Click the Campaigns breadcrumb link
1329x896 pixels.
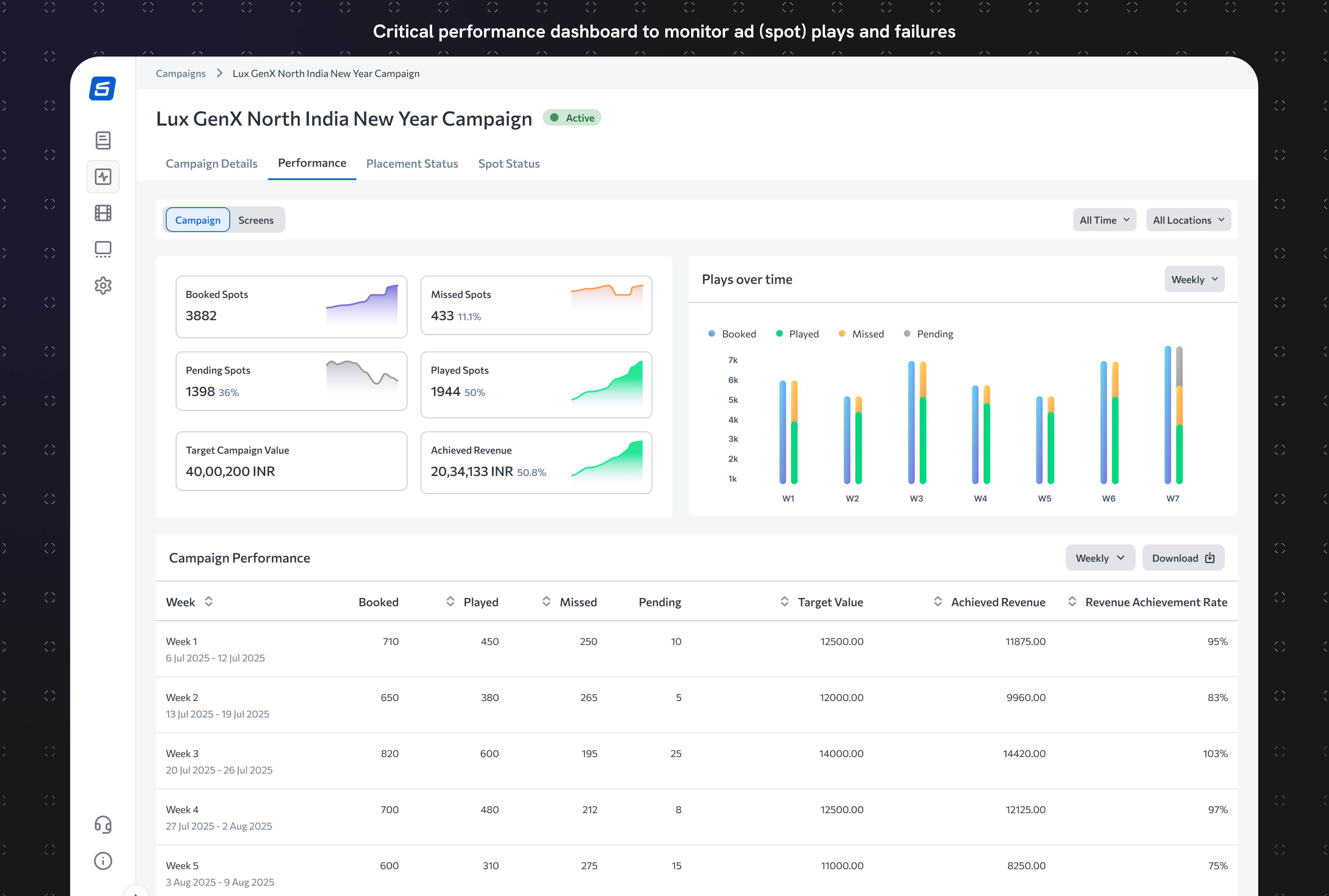coord(181,73)
